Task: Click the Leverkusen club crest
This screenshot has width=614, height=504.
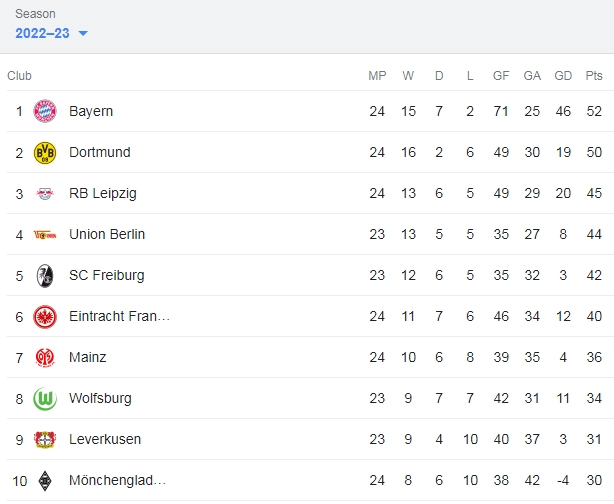Action: pos(45,439)
